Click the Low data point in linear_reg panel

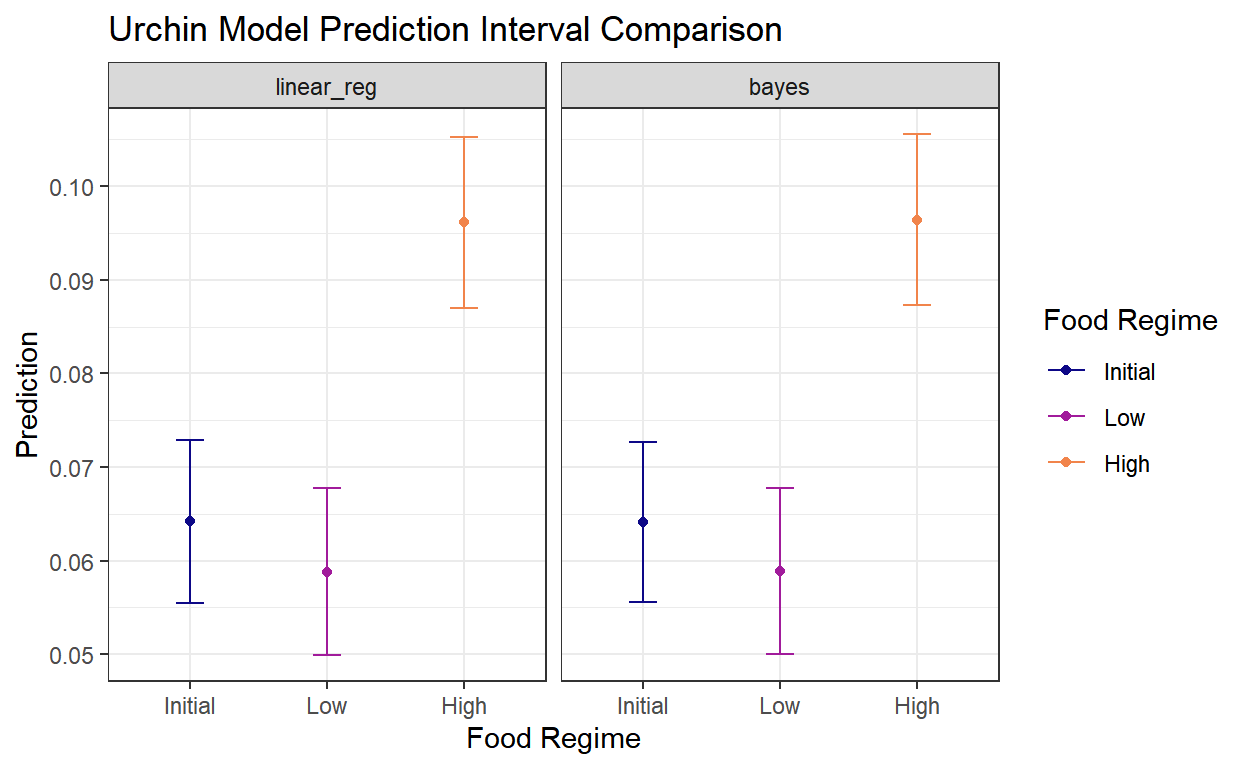327,572
